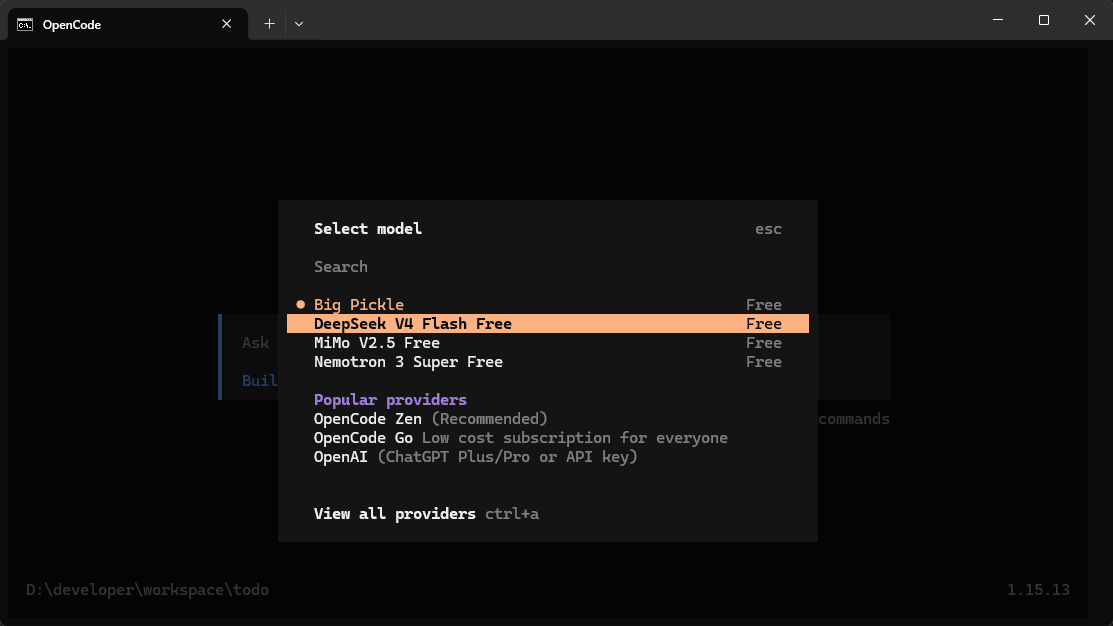Click 'Low cost subscription for everyone' text

[x=575, y=438]
